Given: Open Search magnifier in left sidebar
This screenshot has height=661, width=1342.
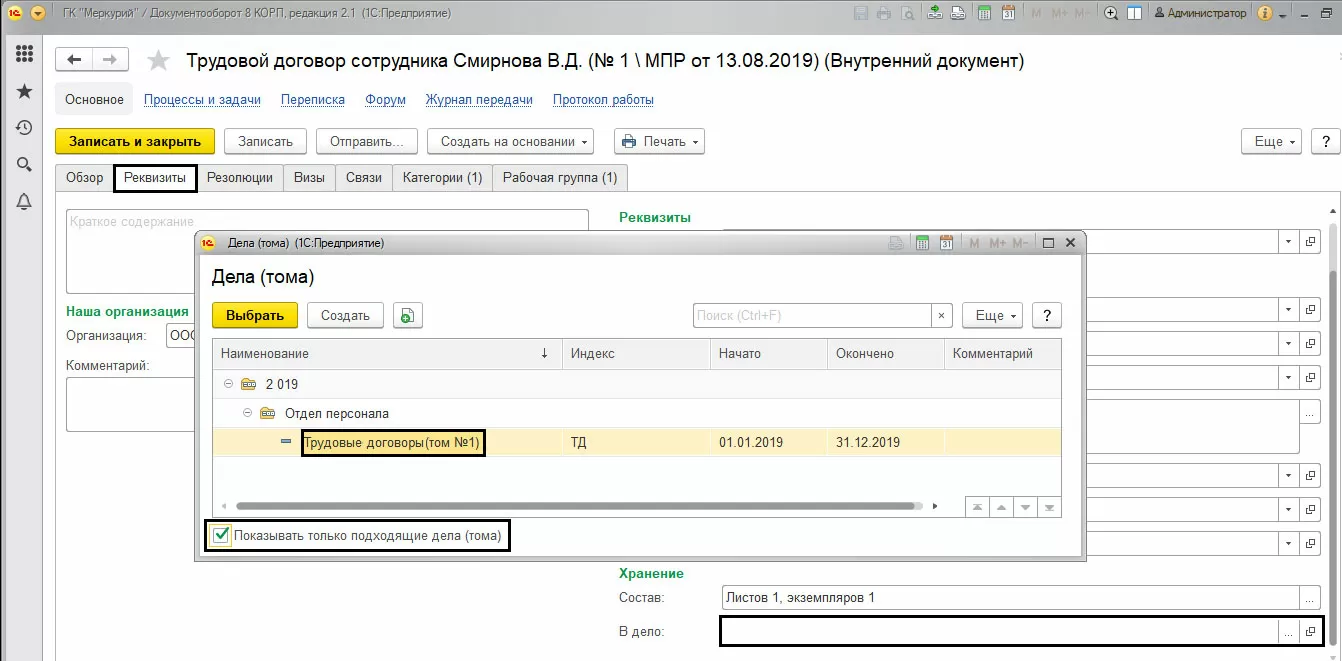Looking at the screenshot, I should point(24,165).
